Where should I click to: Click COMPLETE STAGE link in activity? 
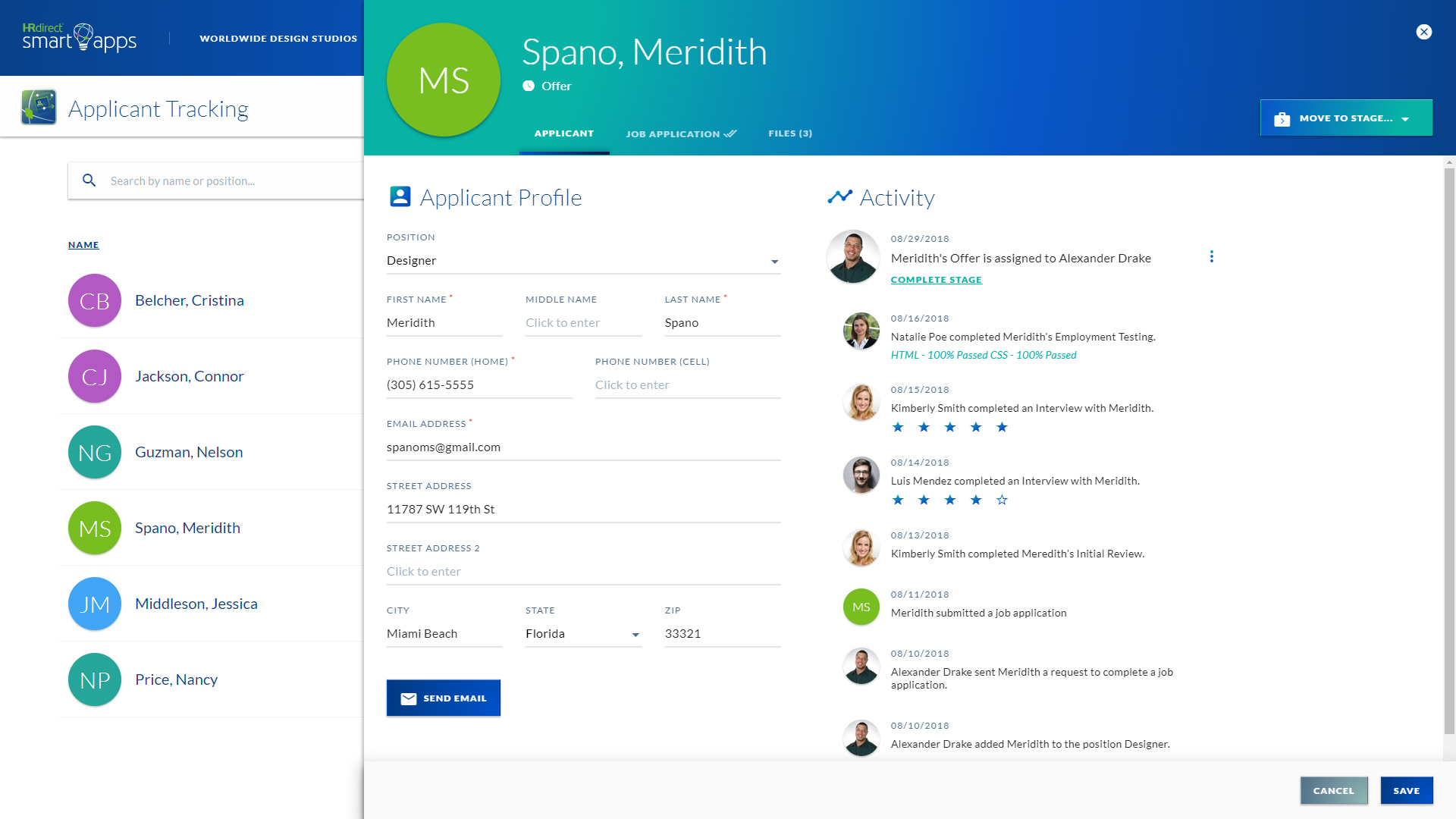pyautogui.click(x=936, y=279)
